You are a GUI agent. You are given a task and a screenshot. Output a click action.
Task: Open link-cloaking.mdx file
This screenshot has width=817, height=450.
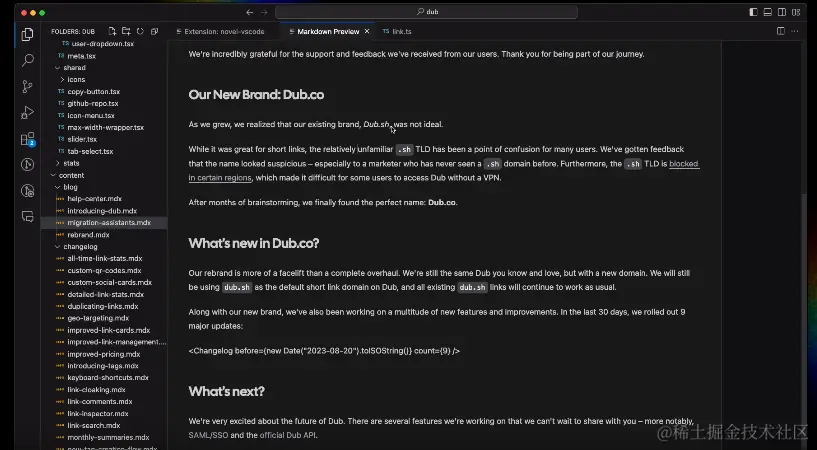coord(96,390)
